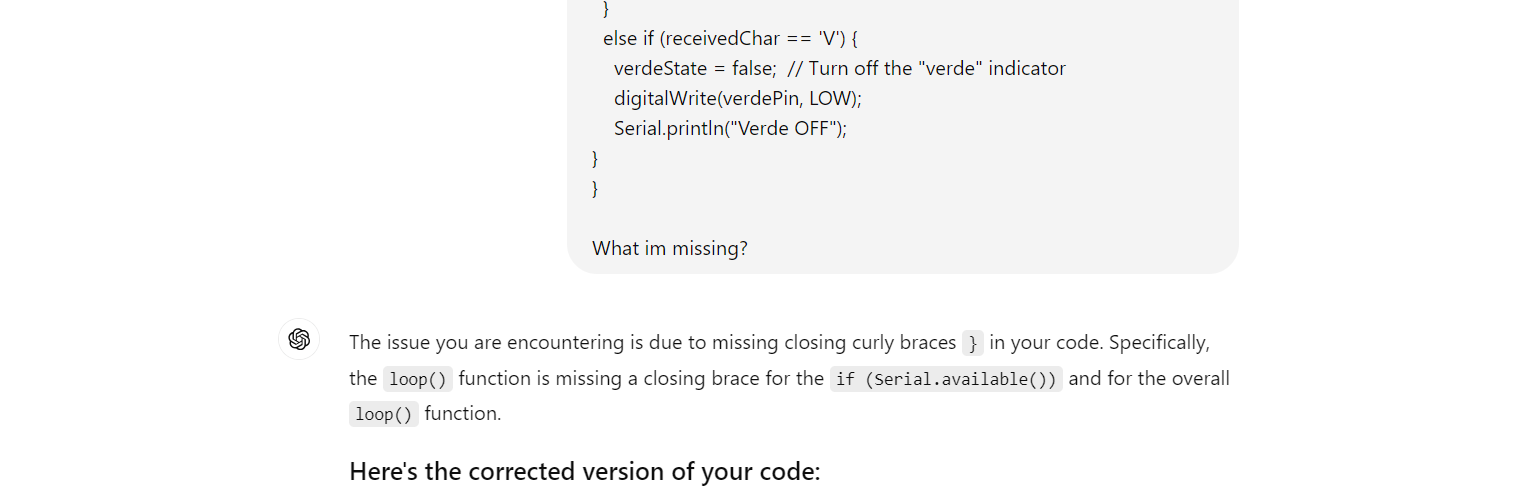1533x500 pixels.
Task: Click the digitalWrite(verdePin, LOW) line
Action: 738,99
